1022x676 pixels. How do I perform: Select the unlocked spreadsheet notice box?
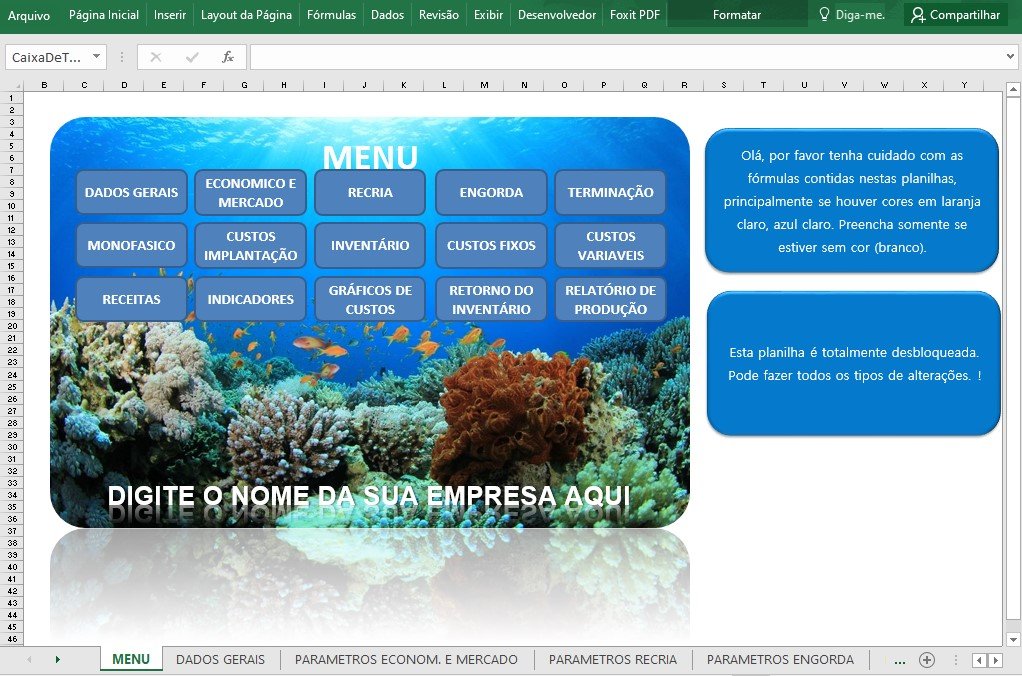click(x=853, y=363)
